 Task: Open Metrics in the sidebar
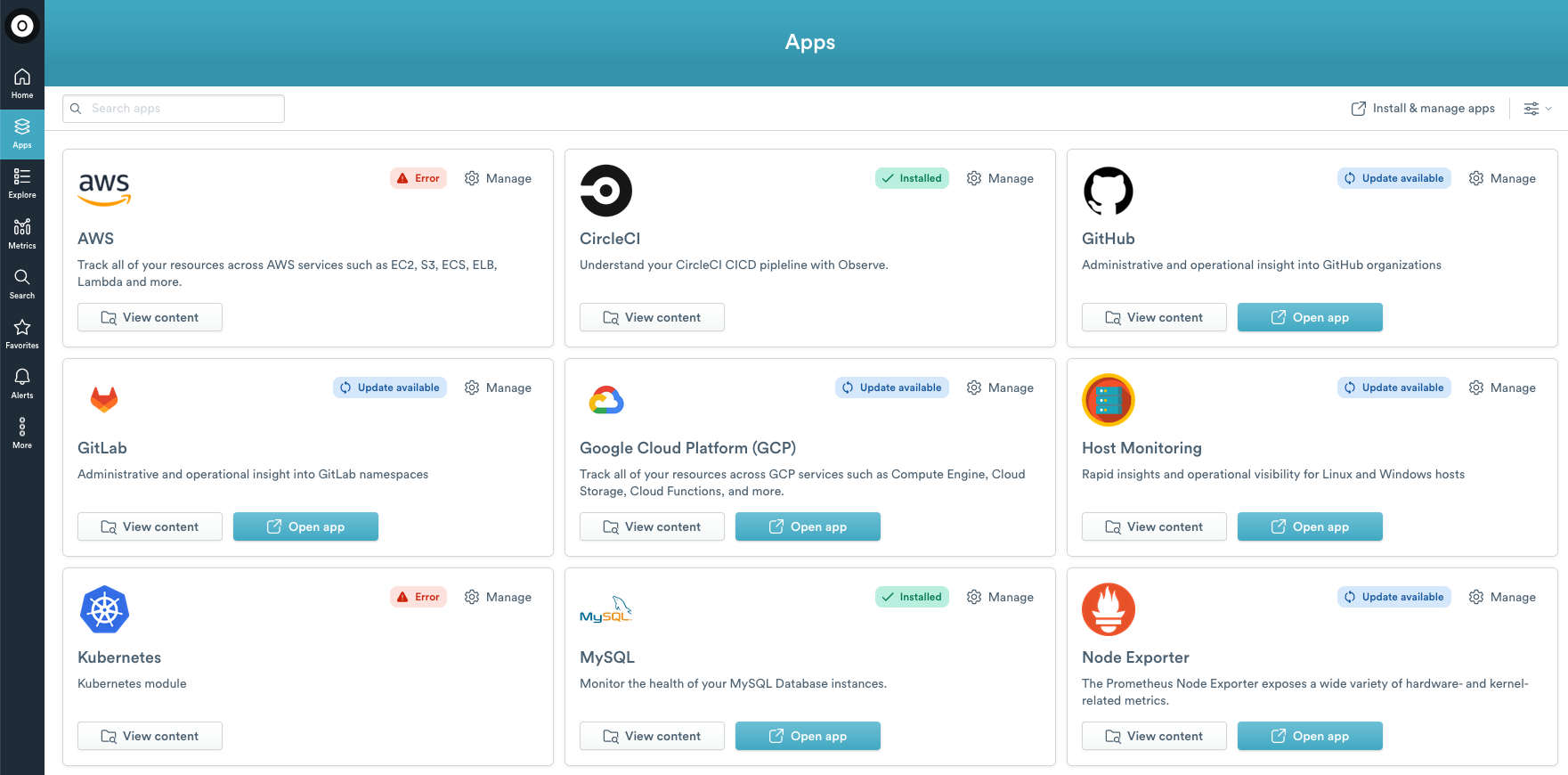(22, 234)
